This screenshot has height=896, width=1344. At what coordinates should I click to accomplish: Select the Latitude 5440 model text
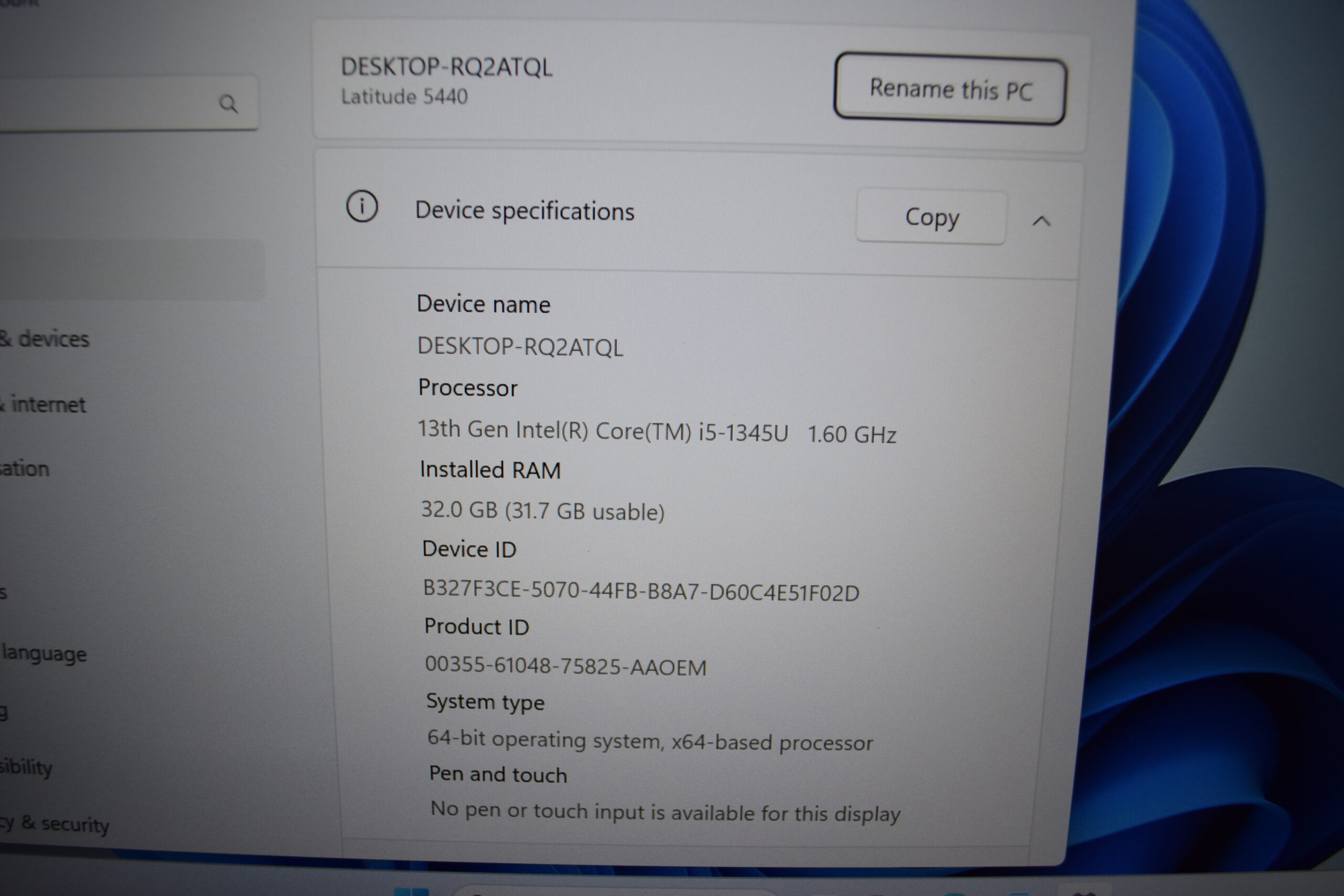click(404, 96)
